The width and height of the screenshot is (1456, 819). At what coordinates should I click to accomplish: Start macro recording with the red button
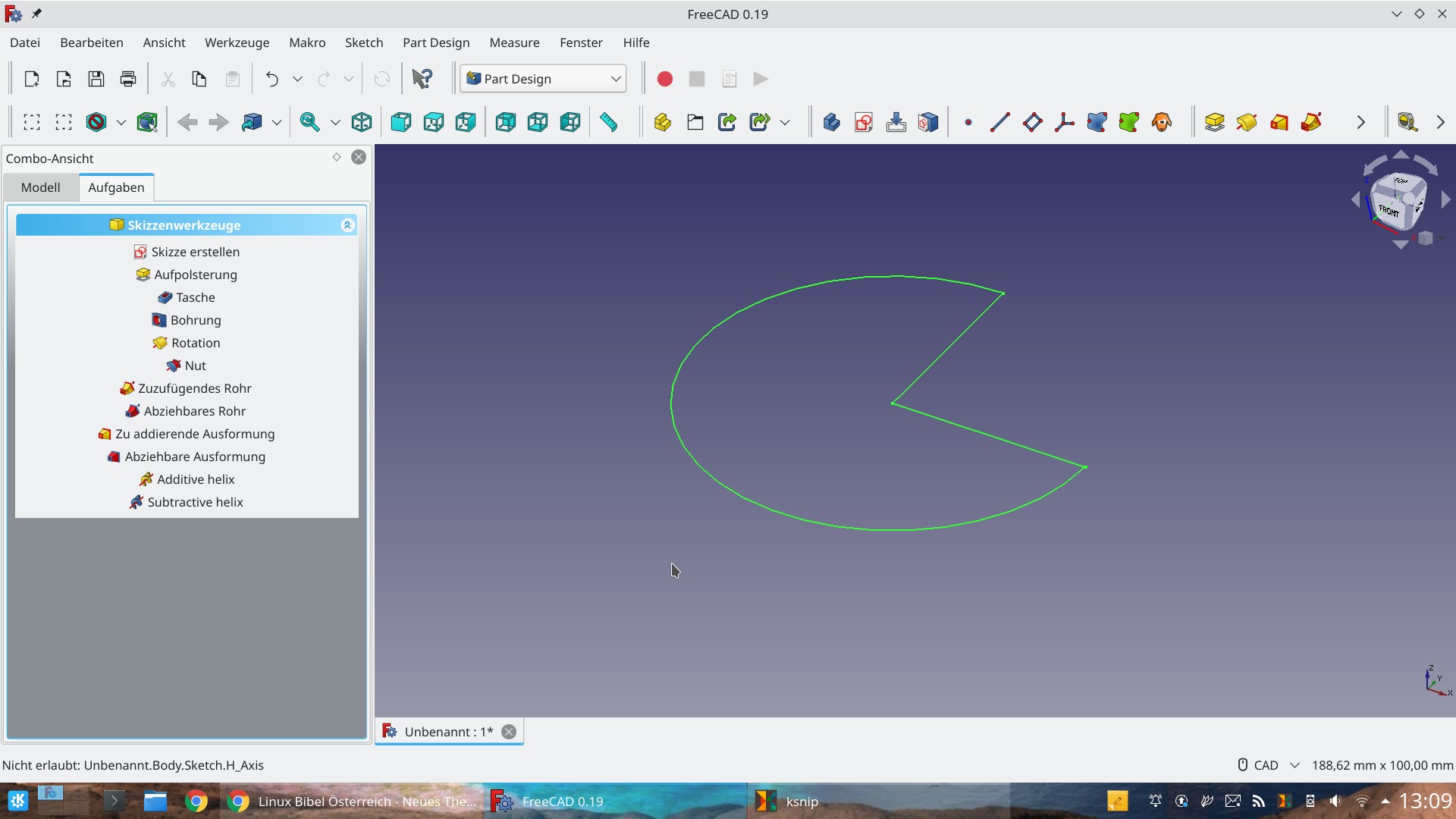point(664,79)
